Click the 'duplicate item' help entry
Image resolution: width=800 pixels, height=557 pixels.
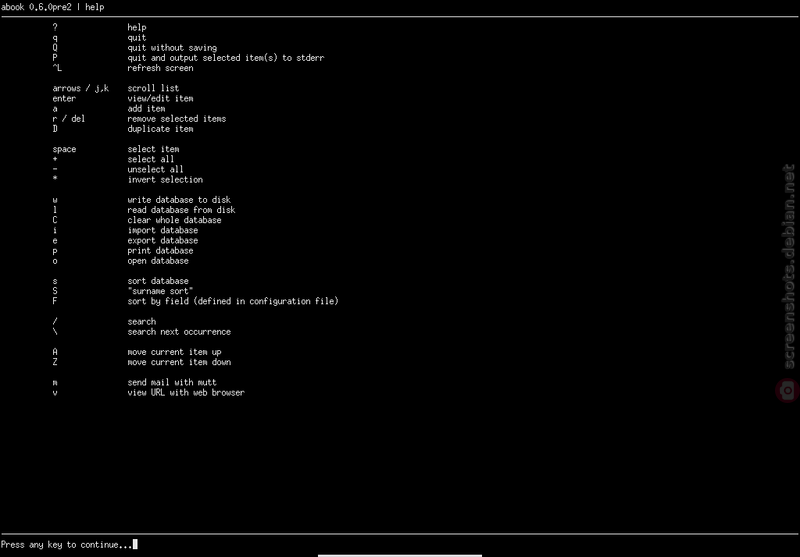[160, 129]
